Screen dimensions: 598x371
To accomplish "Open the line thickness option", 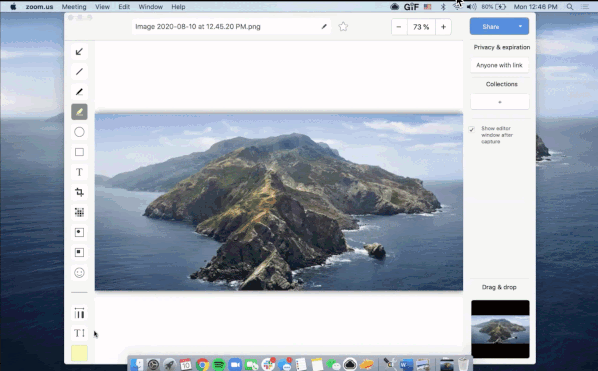I will pyautogui.click(x=79, y=313).
